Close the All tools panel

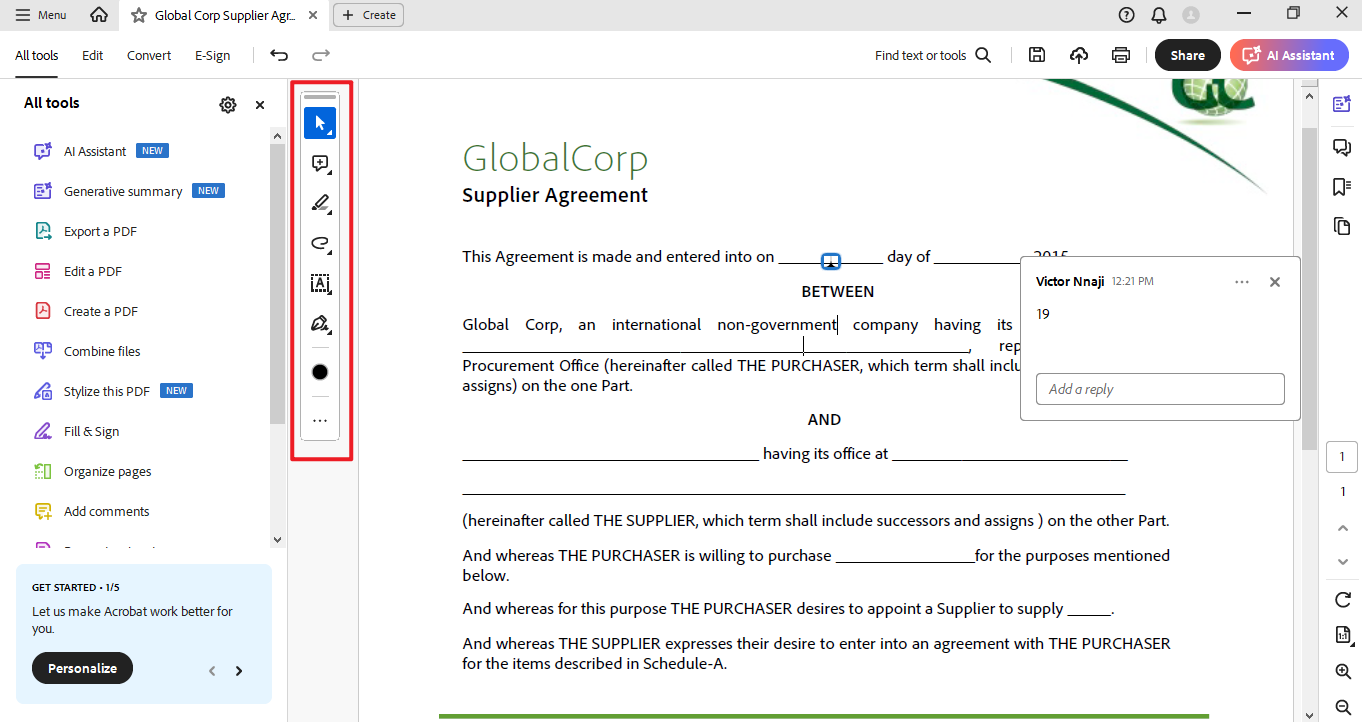point(260,105)
